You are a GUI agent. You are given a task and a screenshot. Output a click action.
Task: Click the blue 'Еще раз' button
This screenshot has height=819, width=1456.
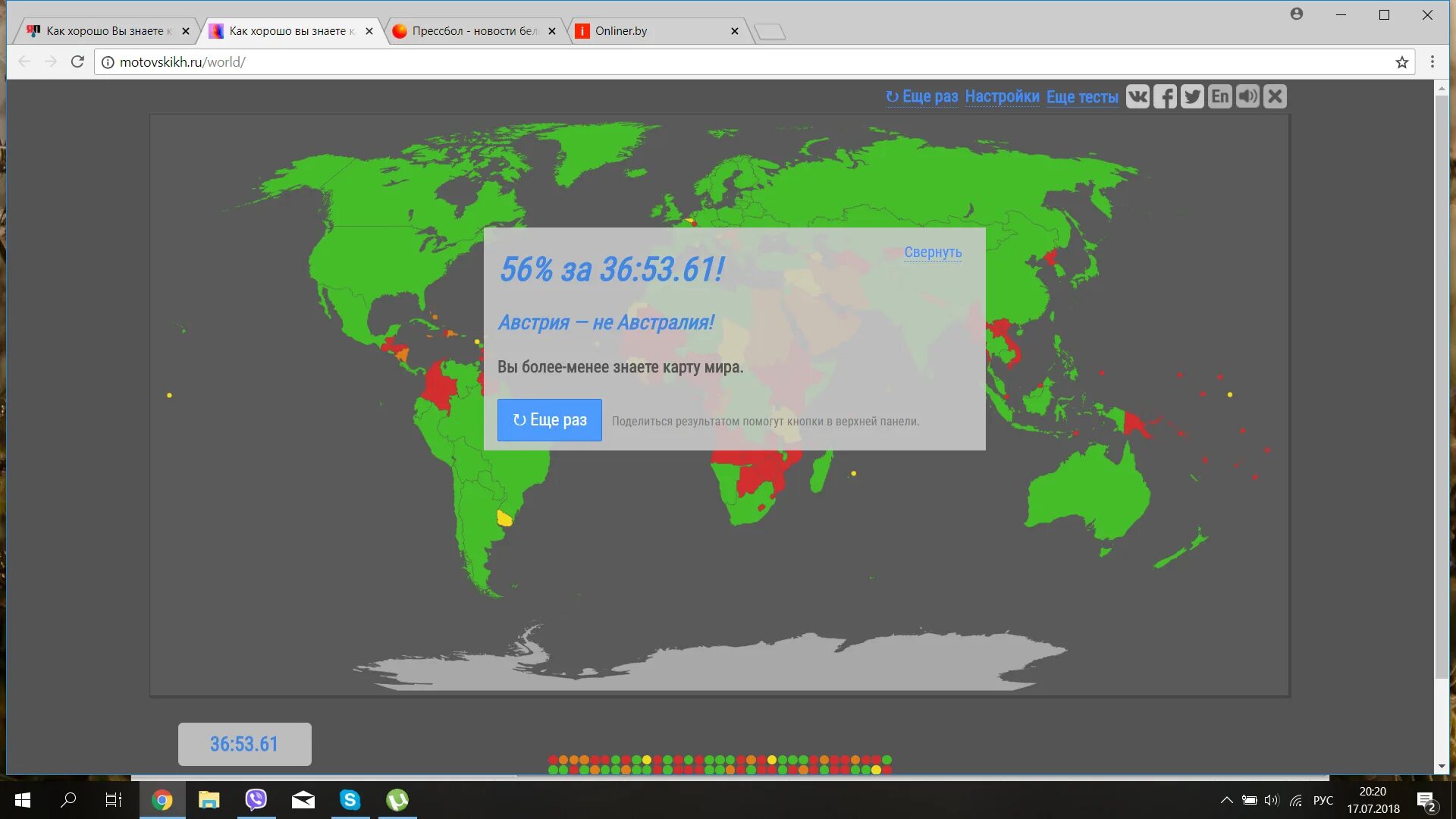549,420
